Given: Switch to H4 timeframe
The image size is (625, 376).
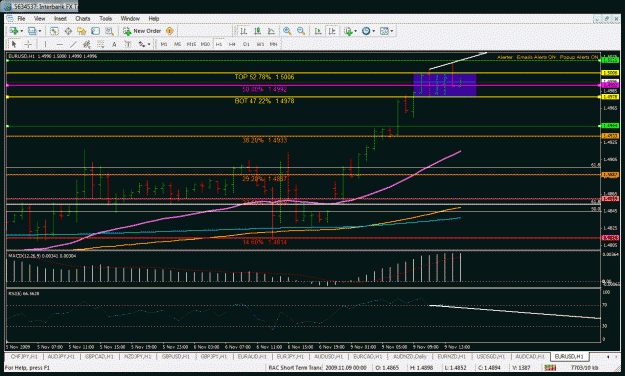Looking at the screenshot, I should tap(232, 44).
